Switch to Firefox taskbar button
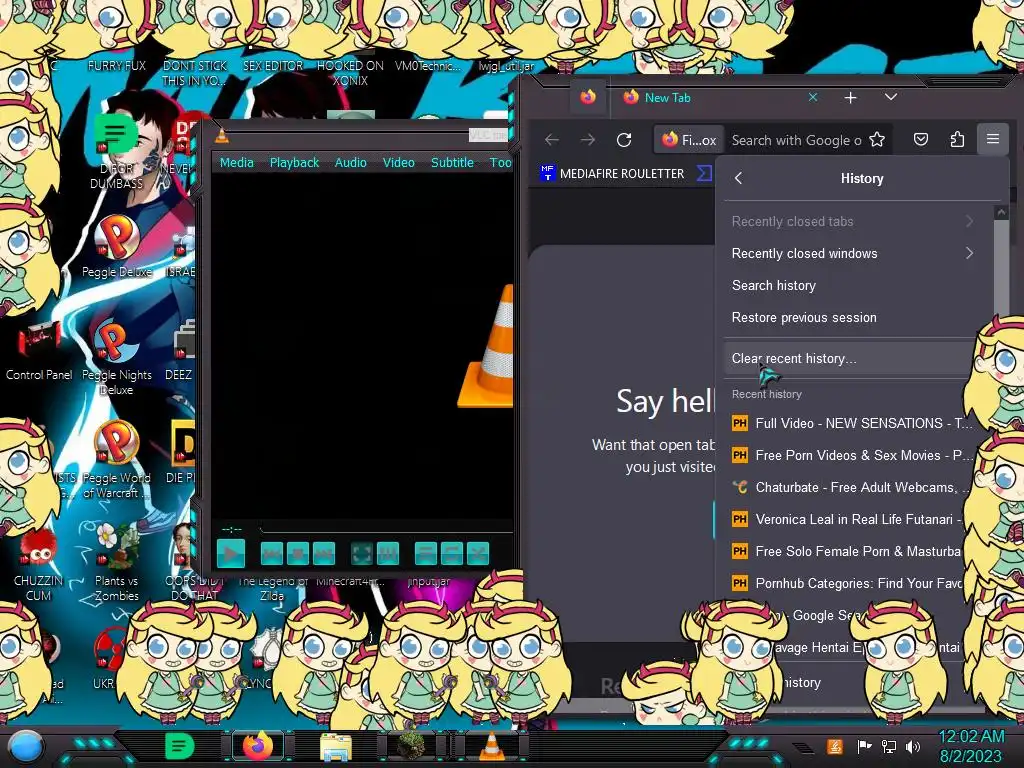 pos(258,746)
